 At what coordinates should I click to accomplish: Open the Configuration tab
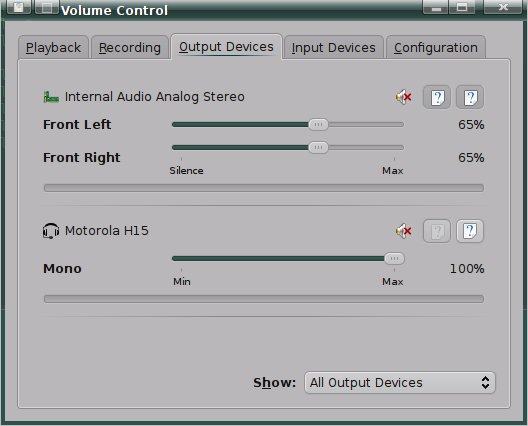click(436, 47)
